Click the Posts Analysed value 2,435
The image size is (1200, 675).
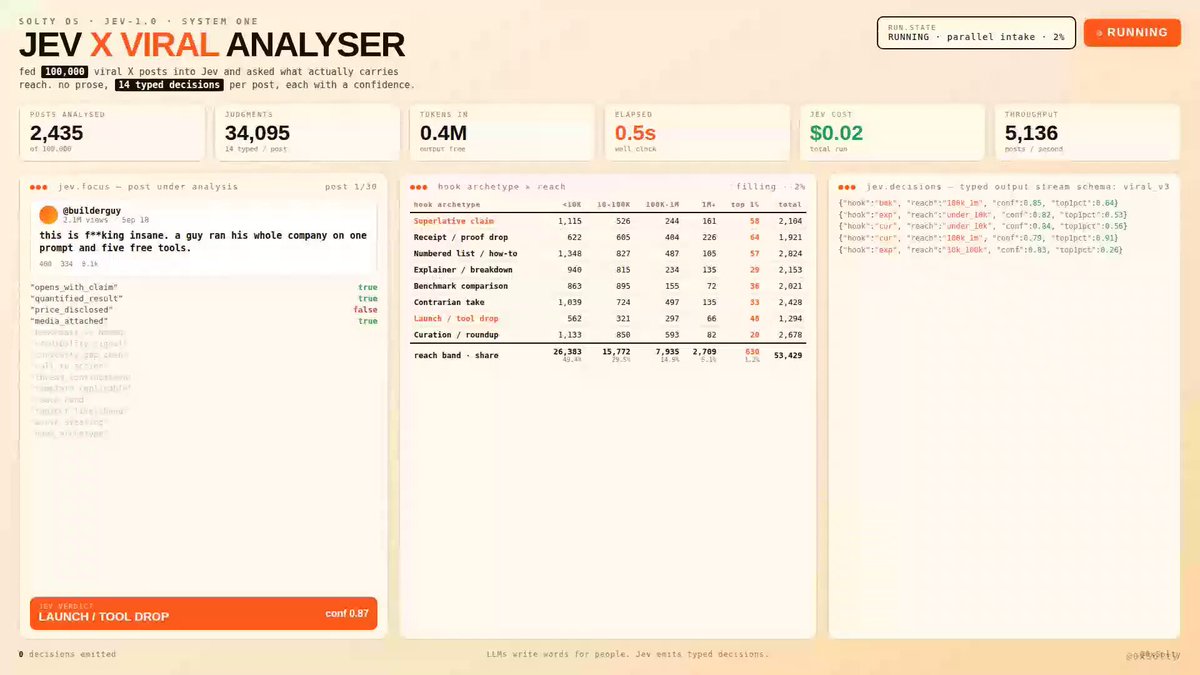click(58, 133)
